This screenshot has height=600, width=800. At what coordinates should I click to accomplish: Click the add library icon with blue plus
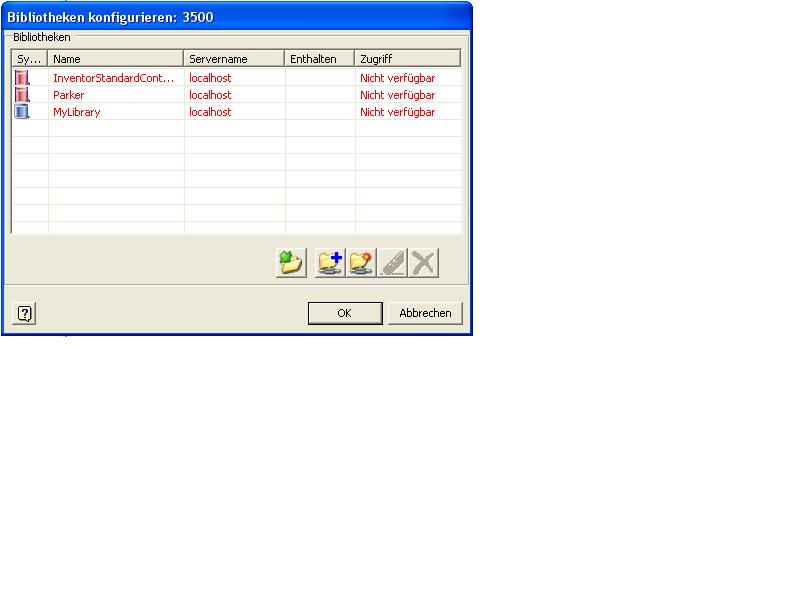click(330, 263)
